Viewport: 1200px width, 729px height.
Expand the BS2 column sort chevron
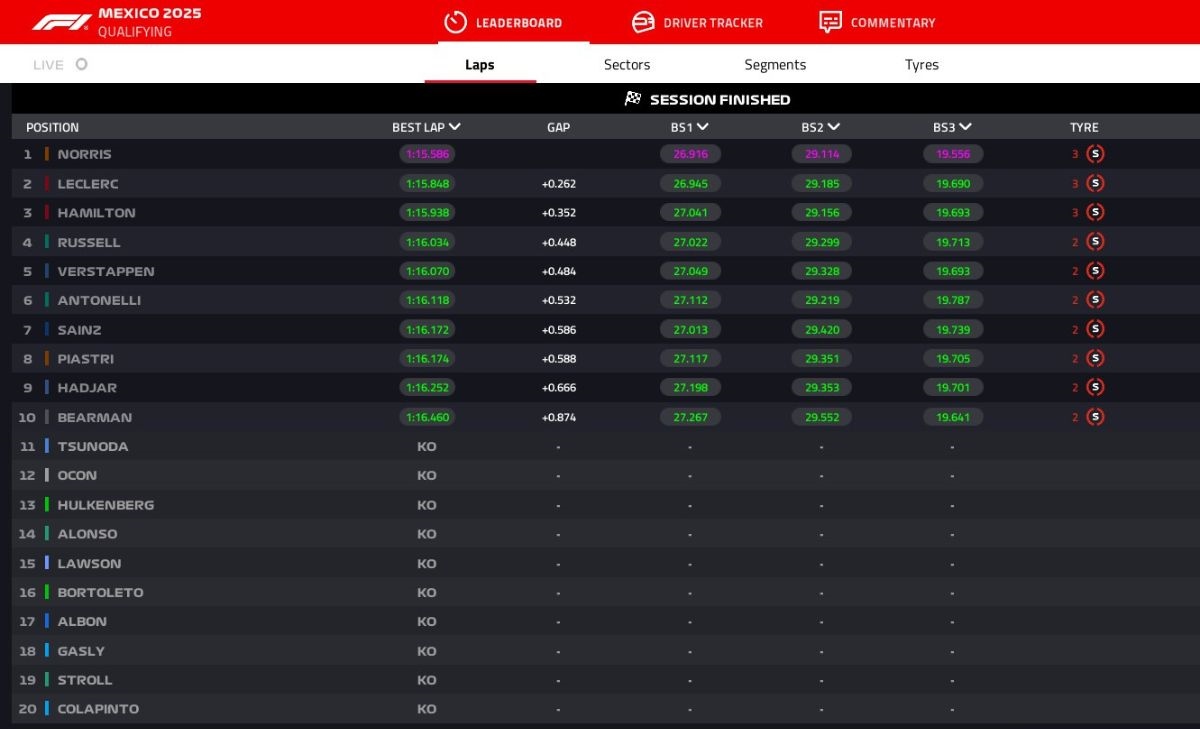[x=834, y=127]
